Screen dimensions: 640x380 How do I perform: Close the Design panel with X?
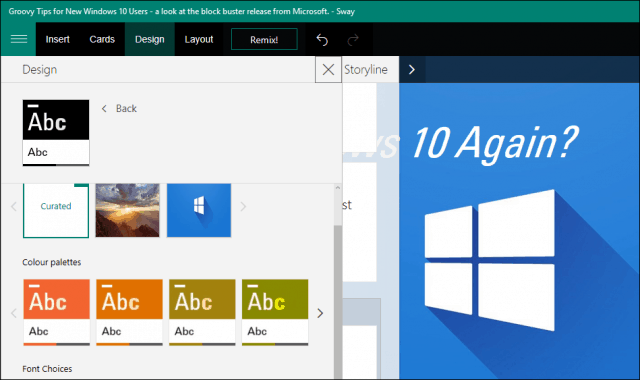(328, 69)
